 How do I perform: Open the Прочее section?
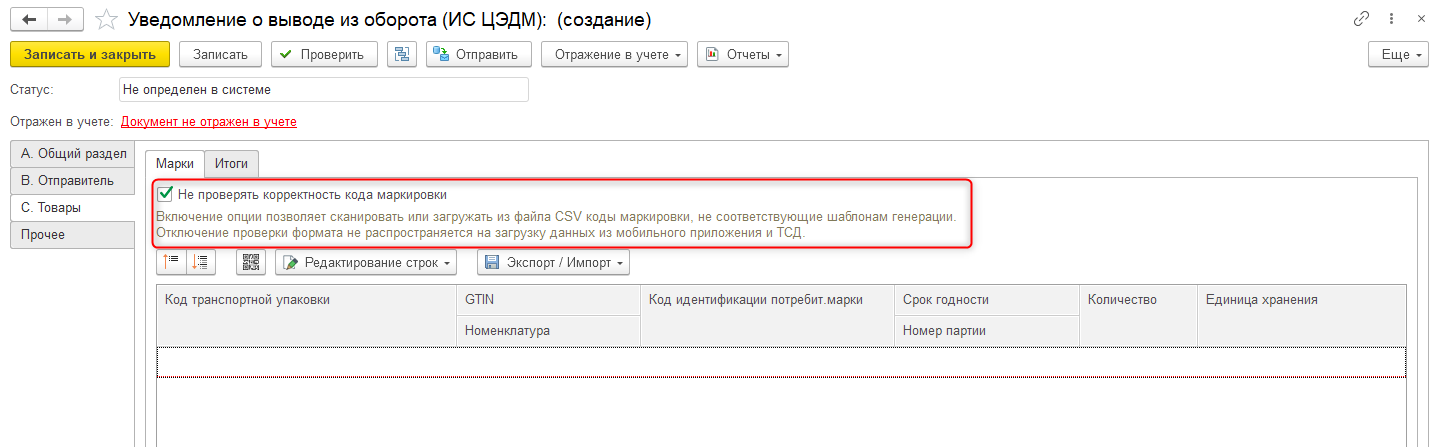(72, 235)
